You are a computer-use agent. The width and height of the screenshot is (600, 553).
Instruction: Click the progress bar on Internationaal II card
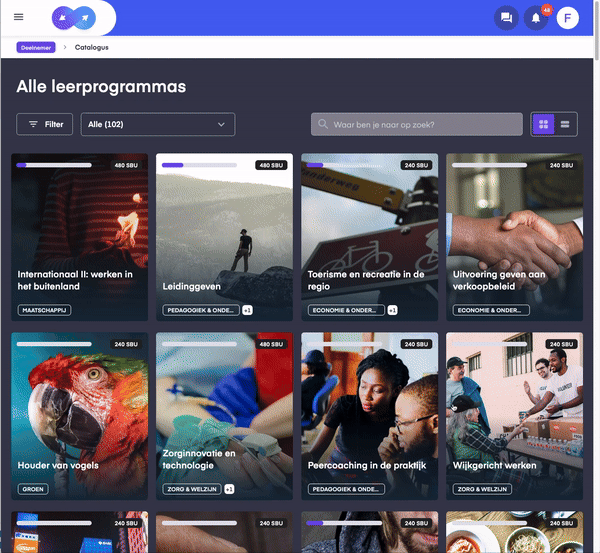54,165
